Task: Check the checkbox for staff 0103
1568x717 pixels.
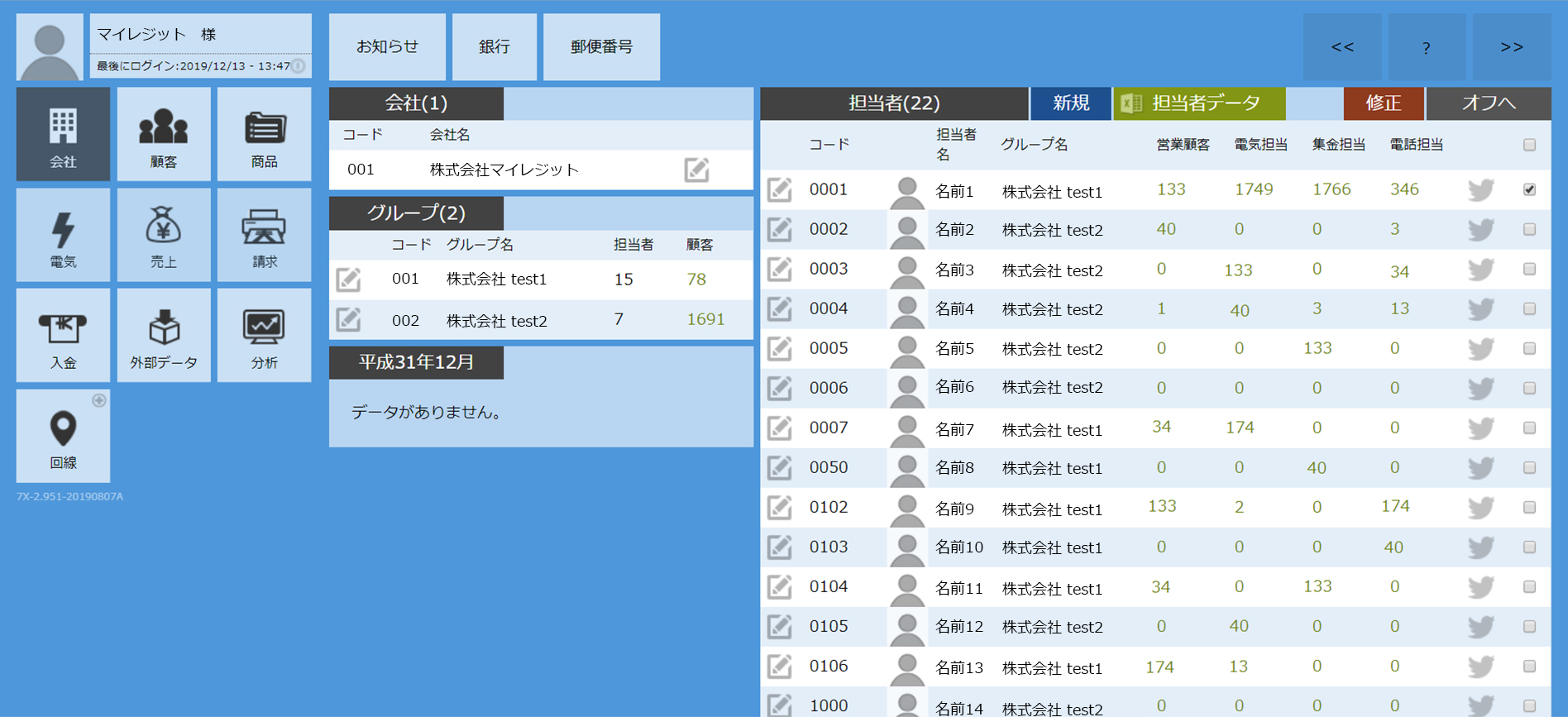Action: (1529, 547)
